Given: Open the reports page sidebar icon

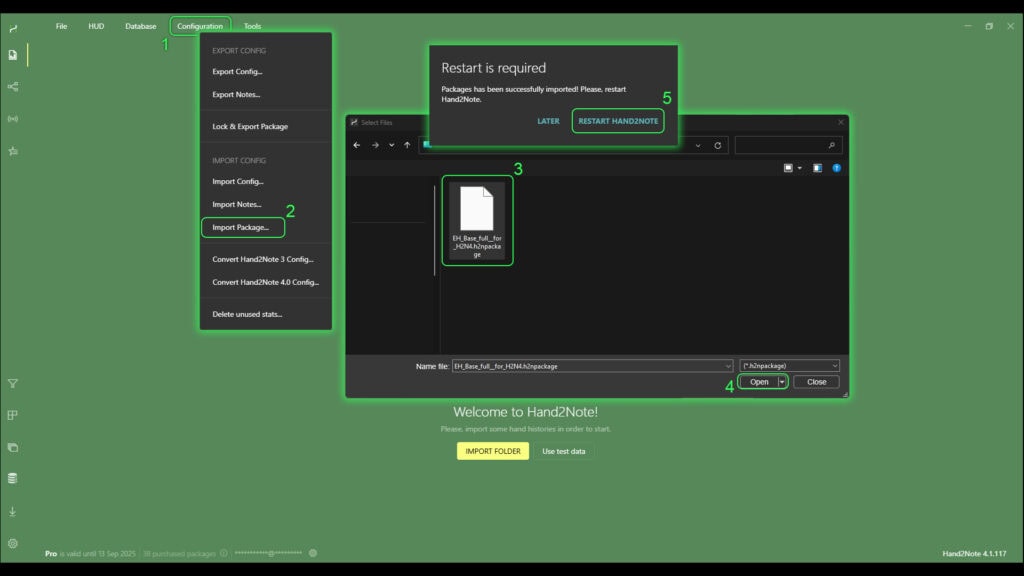Looking at the screenshot, I should (x=13, y=55).
